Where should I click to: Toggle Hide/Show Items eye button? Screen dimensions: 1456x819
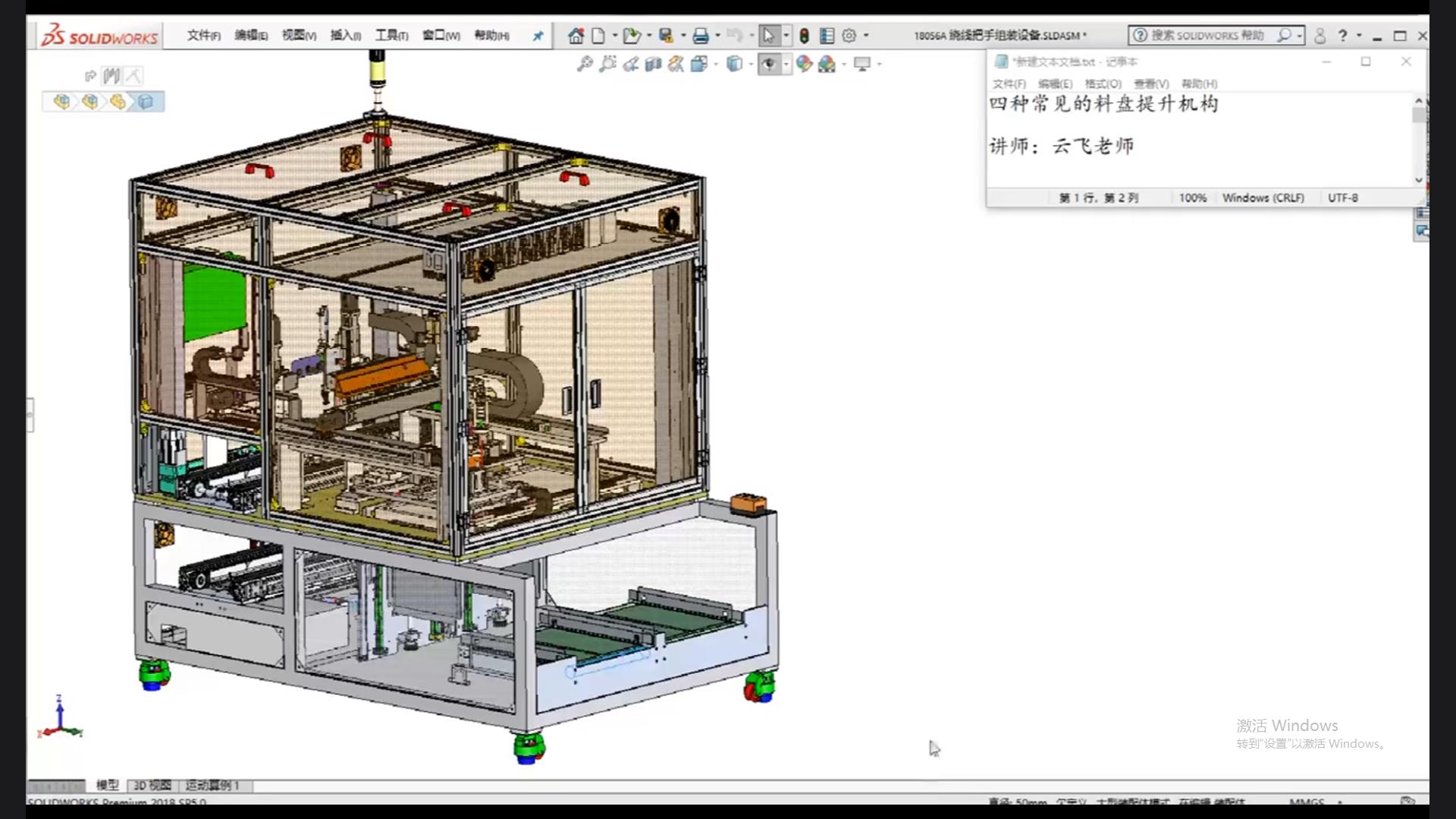tap(769, 64)
